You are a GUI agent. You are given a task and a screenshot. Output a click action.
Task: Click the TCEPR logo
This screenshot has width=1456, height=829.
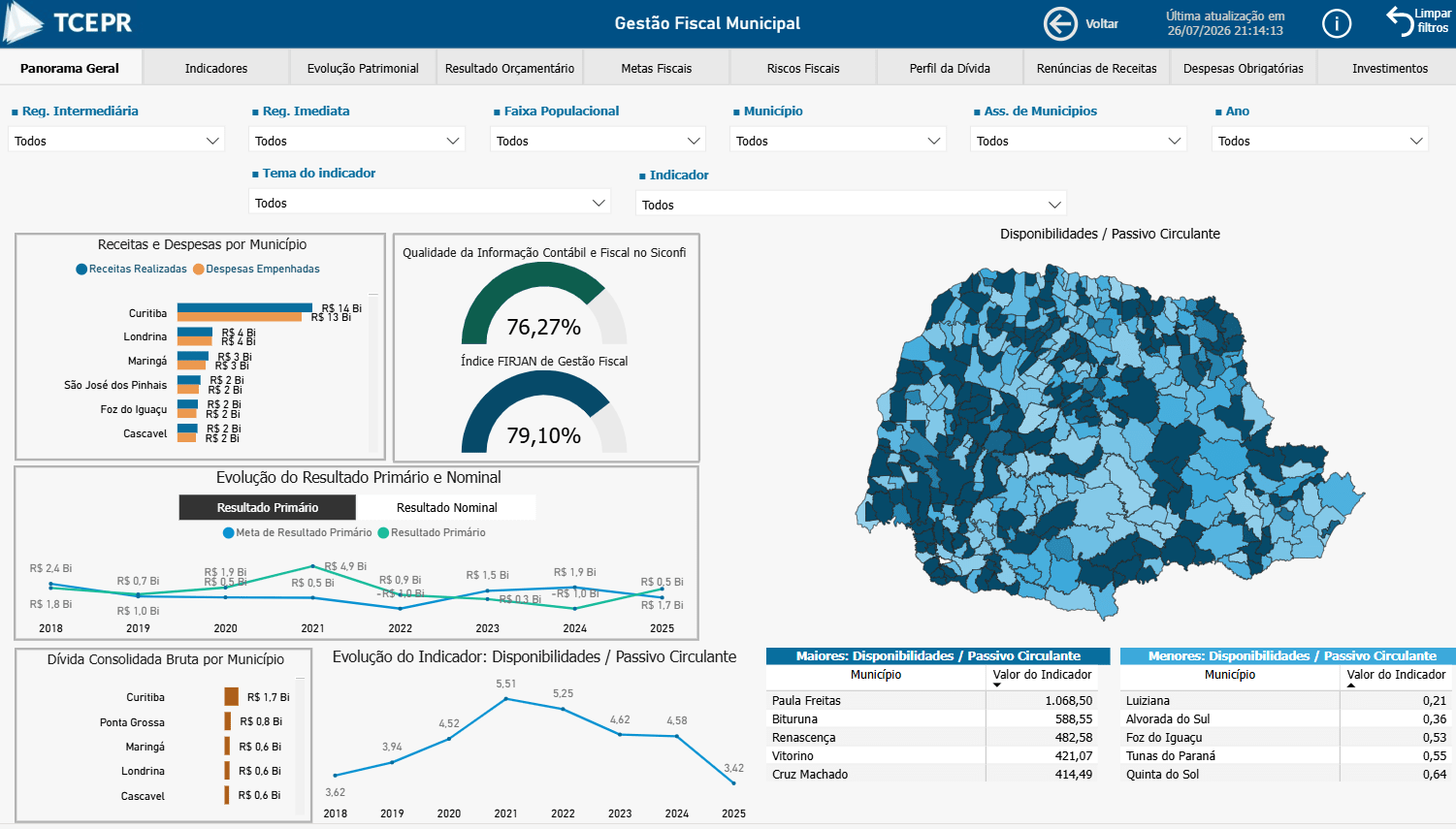68,23
